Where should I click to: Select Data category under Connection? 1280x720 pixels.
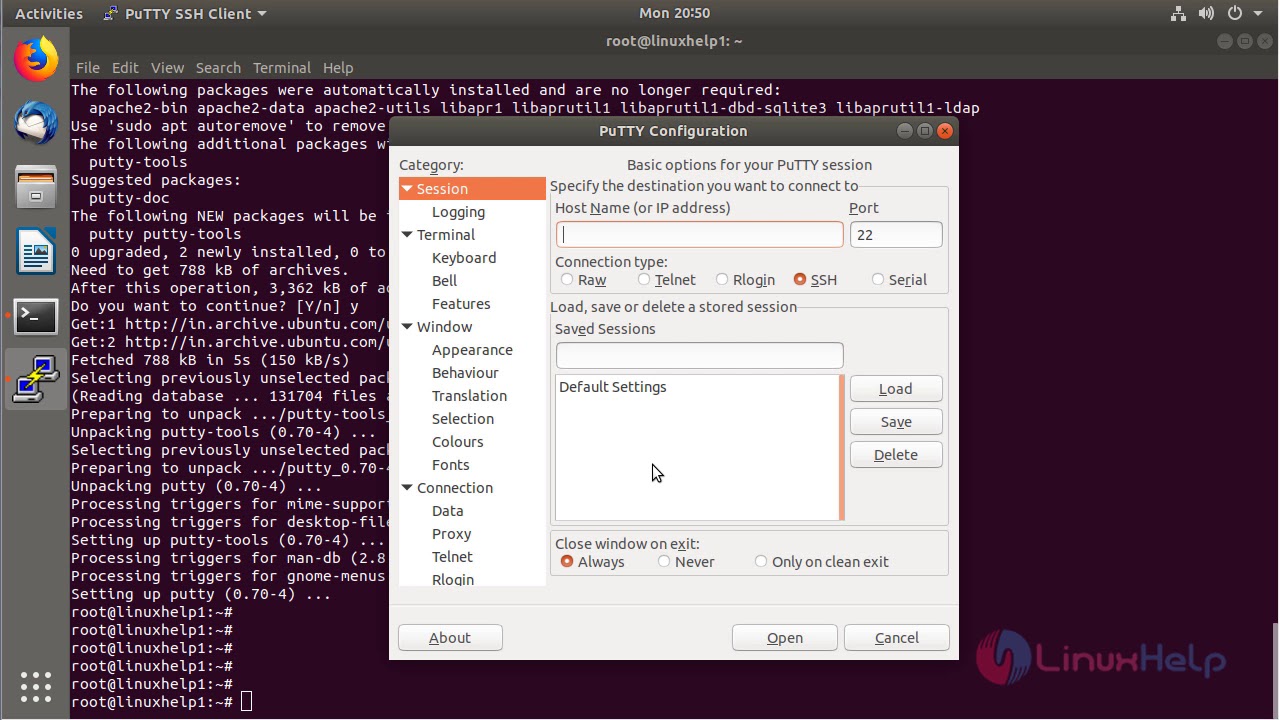[447, 511]
